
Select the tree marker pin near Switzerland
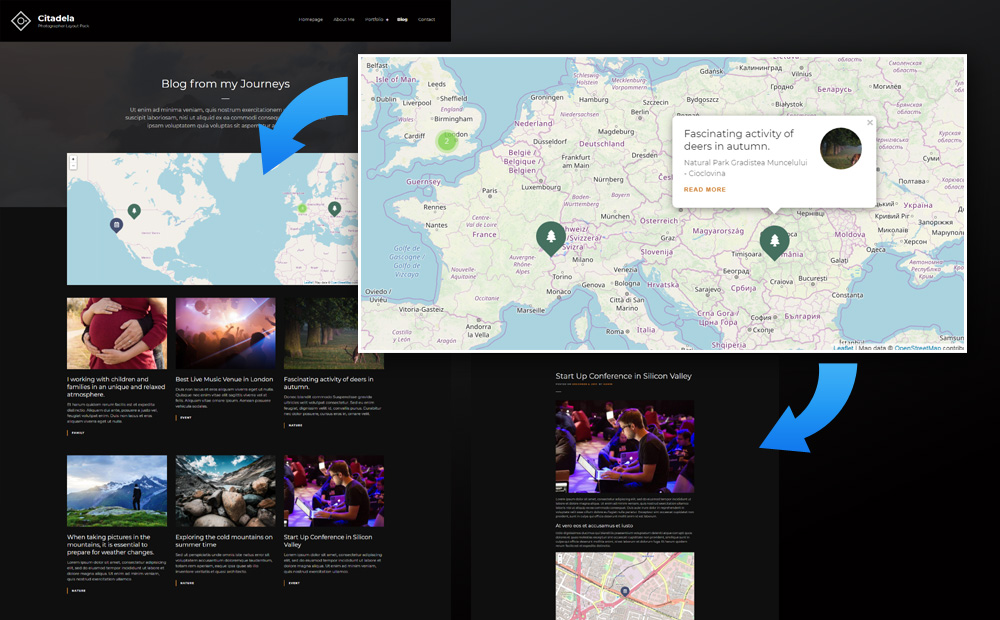click(x=549, y=237)
